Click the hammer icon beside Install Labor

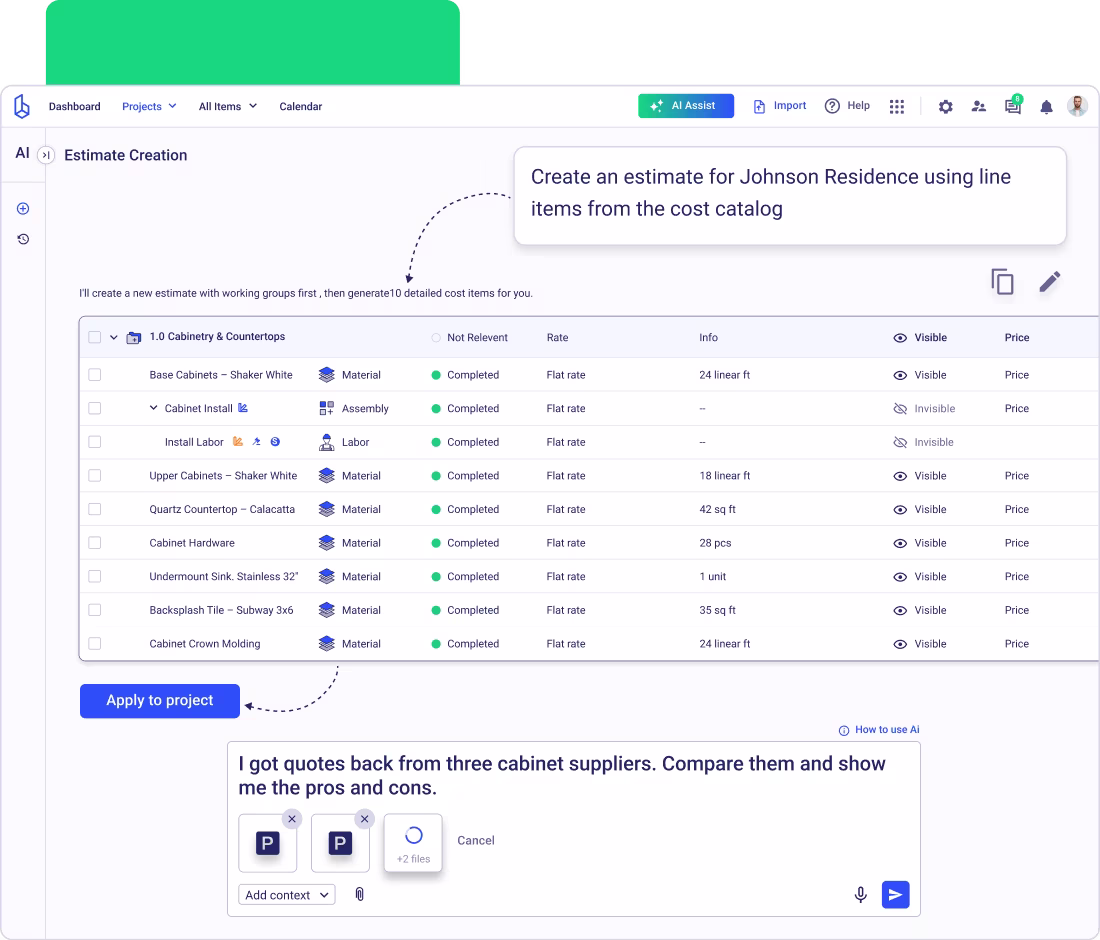click(x=256, y=441)
